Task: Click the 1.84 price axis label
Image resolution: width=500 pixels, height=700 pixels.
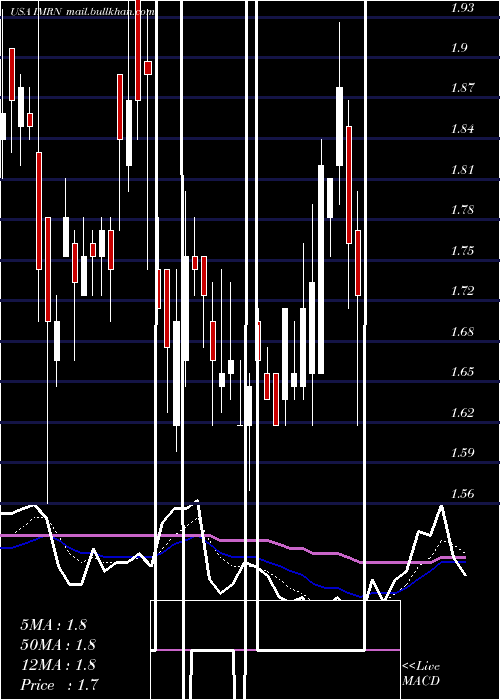Action: [462, 129]
